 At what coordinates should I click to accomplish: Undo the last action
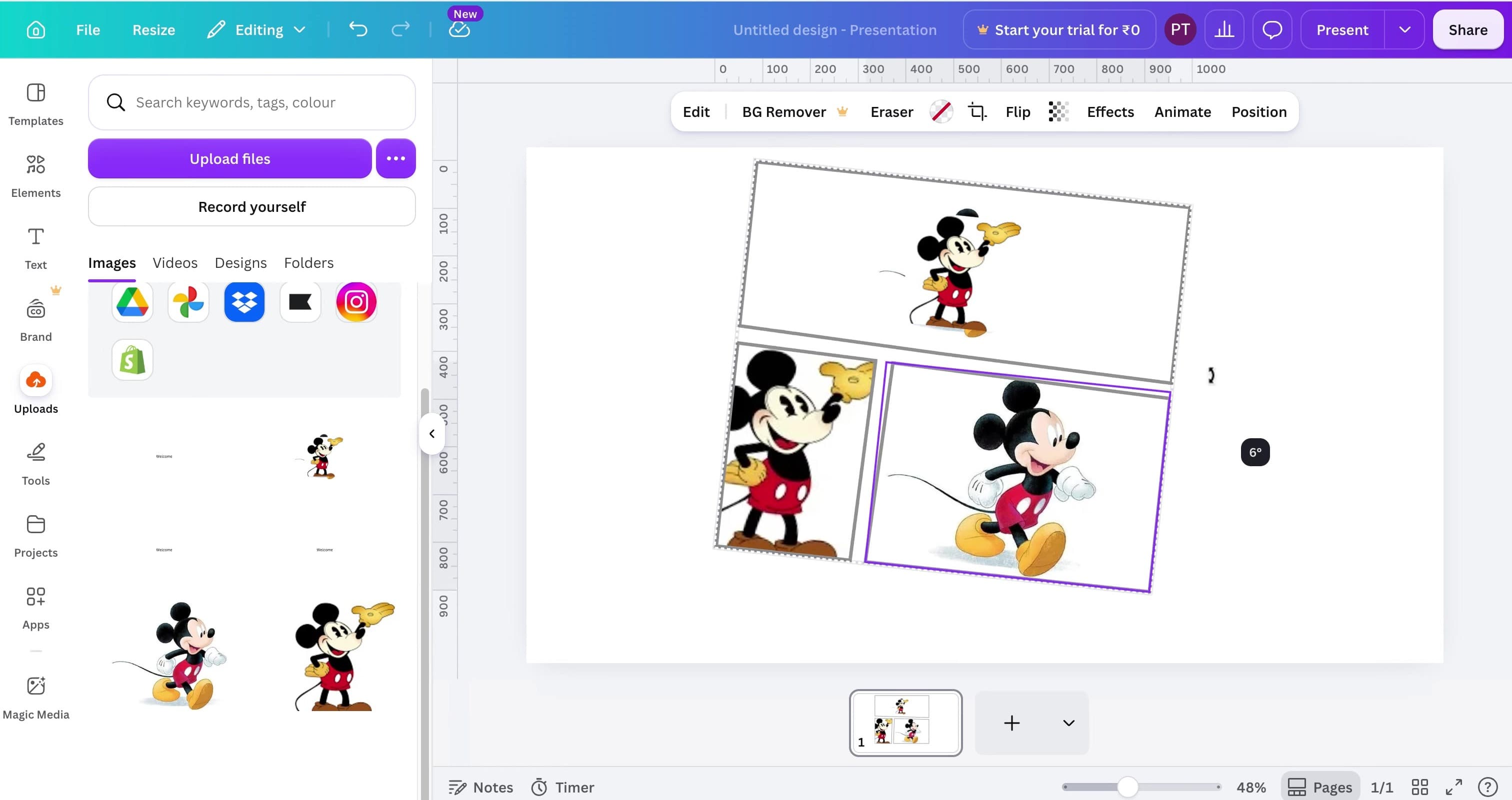click(x=358, y=29)
